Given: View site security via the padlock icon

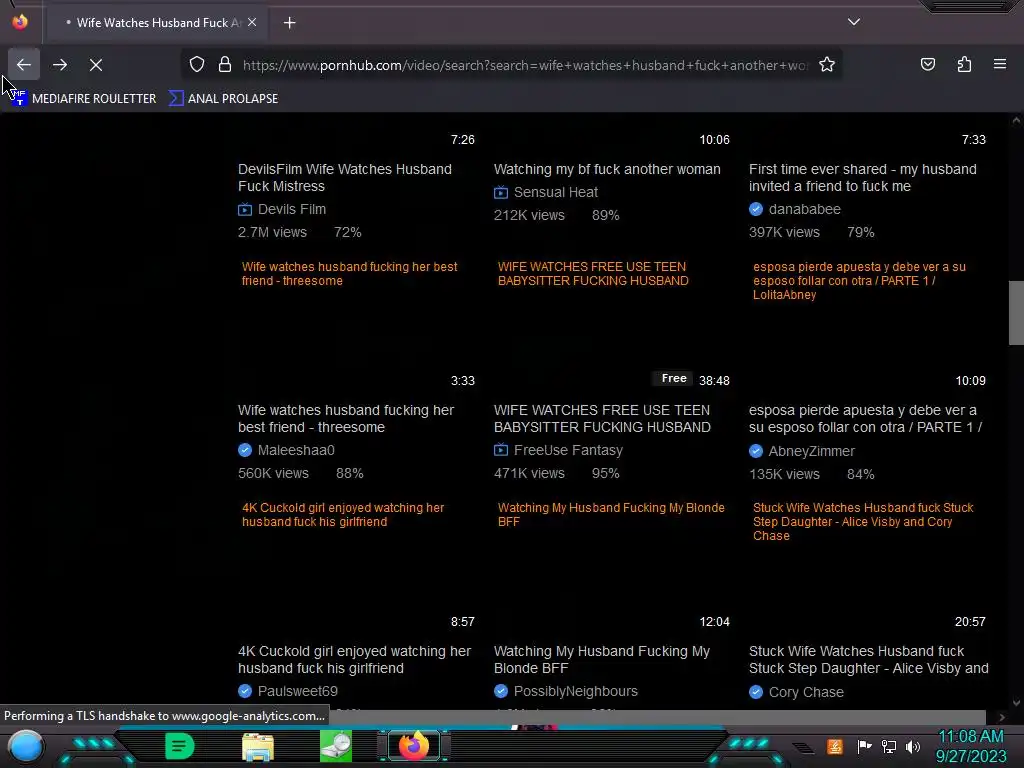Looking at the screenshot, I should pyautogui.click(x=225, y=65).
